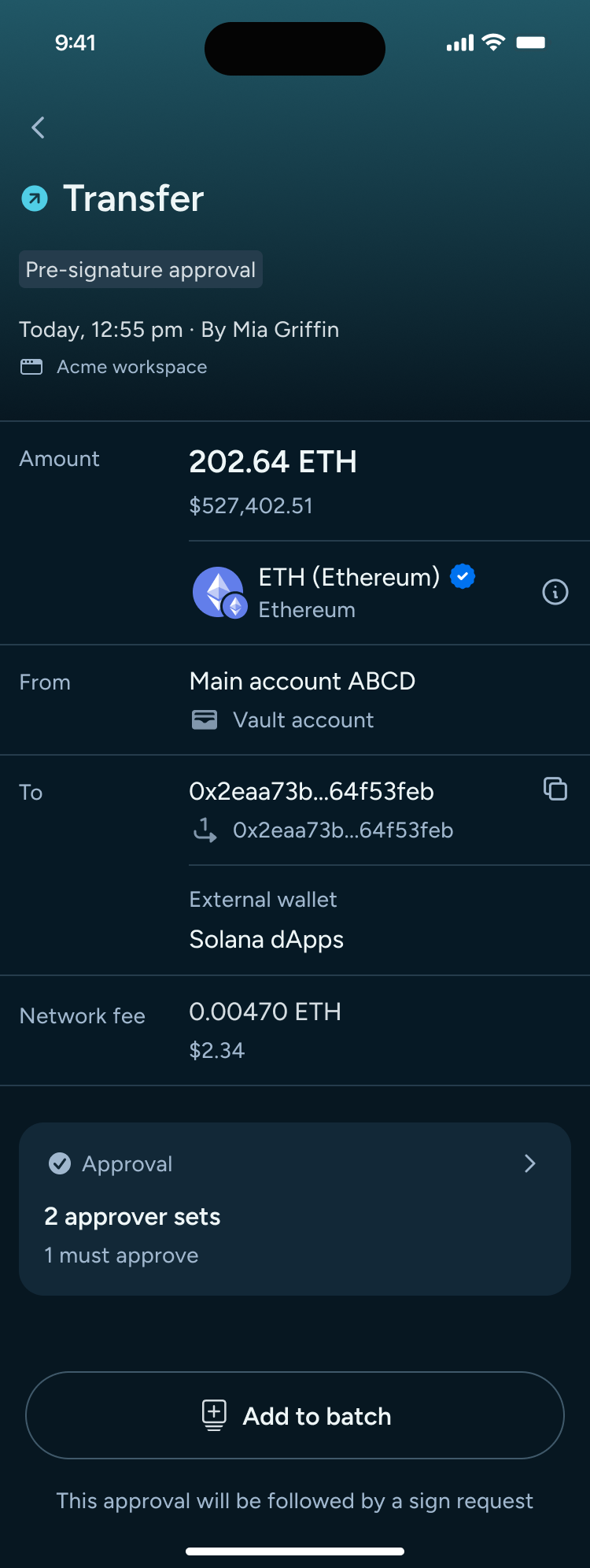Tap the blue verified badge next to ETH
Screen dimensions: 590x1568
[x=463, y=576]
